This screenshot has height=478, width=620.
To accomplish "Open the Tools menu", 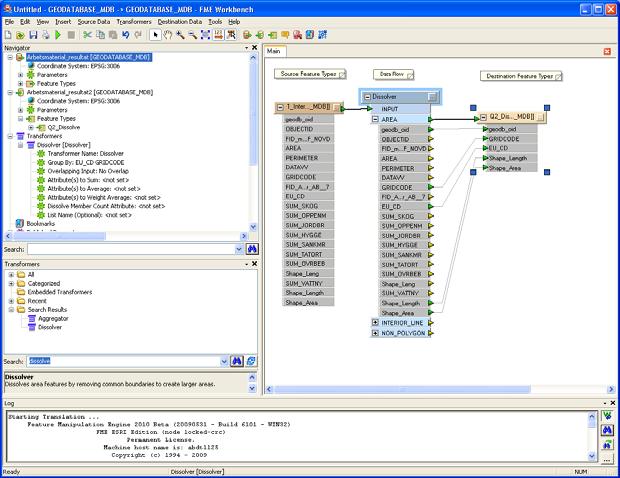I will tap(215, 22).
